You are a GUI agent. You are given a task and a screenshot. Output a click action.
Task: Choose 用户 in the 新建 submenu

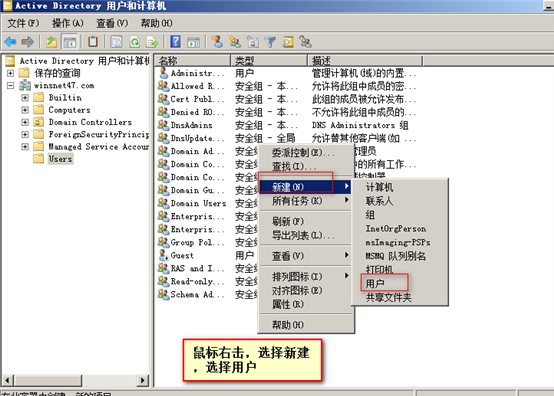[400, 283]
